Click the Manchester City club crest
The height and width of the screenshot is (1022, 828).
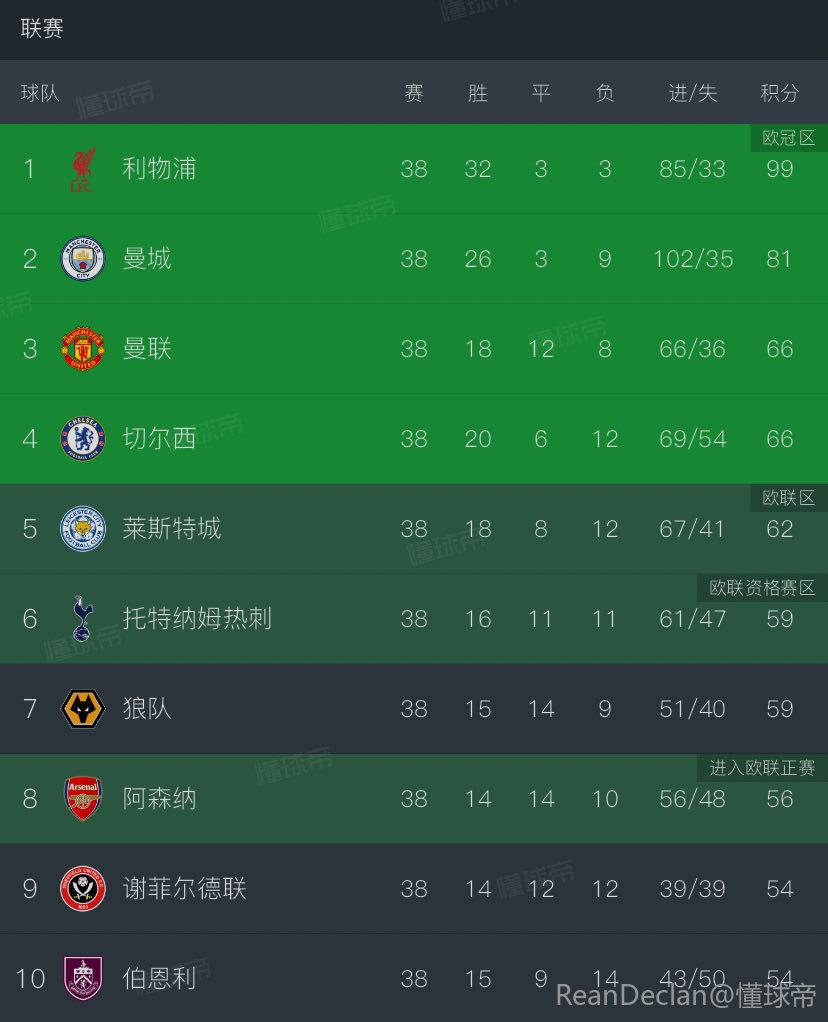pos(83,259)
